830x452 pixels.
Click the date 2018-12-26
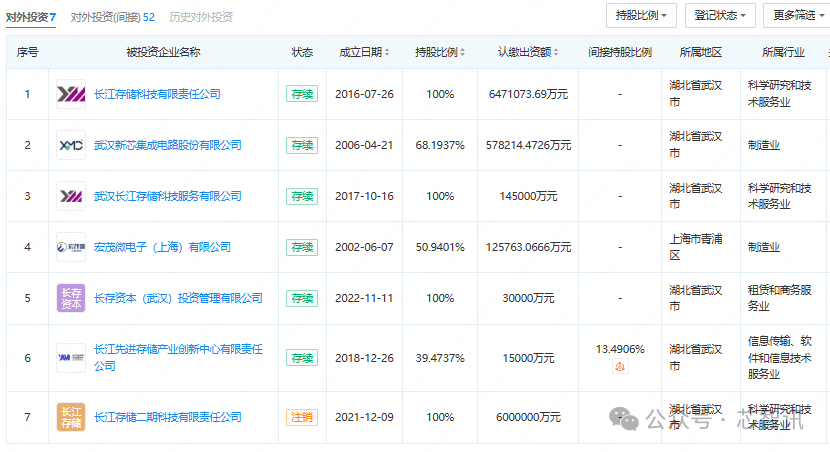364,358
